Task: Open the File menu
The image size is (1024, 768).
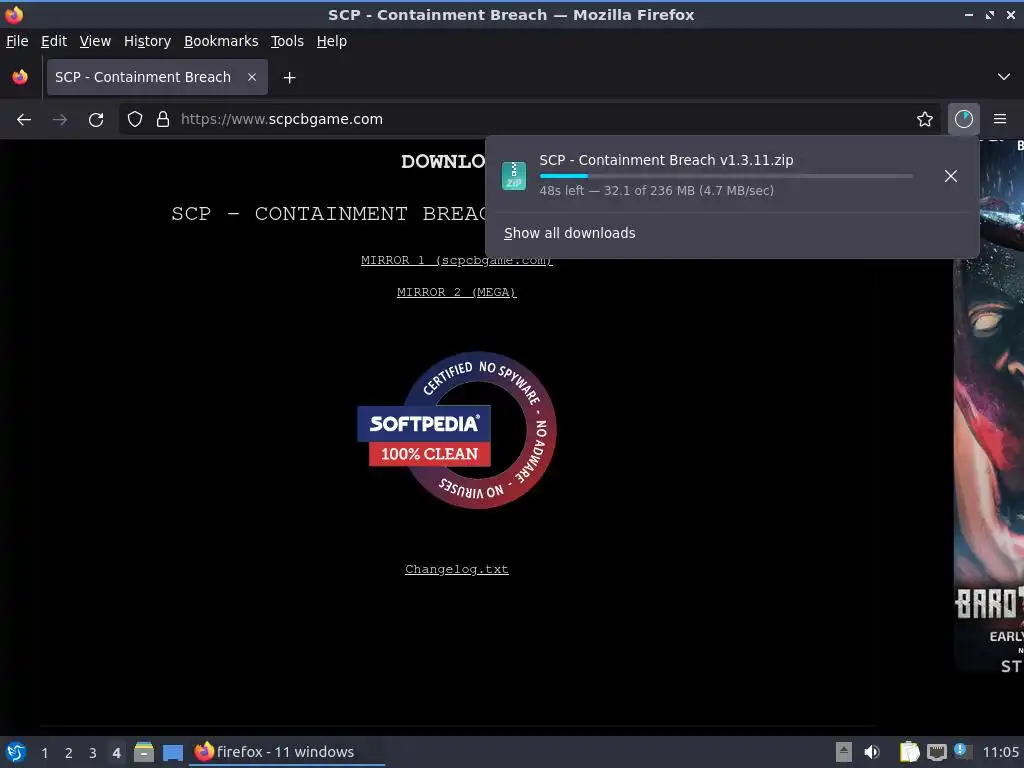Action: [17, 41]
